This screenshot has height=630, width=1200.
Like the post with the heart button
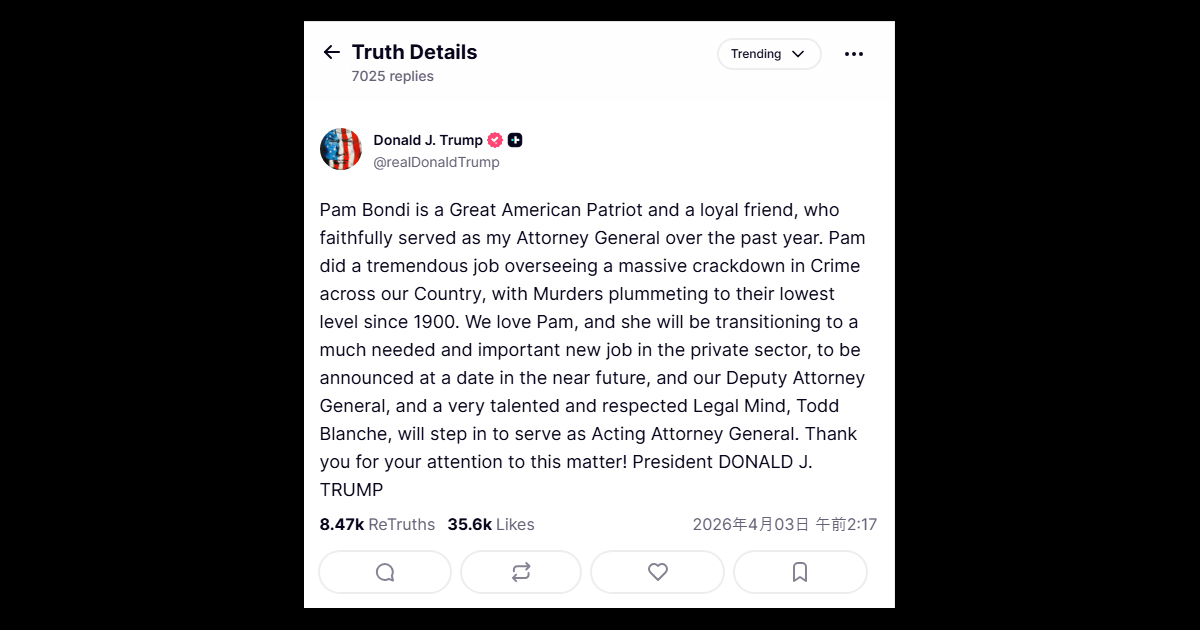pos(657,572)
